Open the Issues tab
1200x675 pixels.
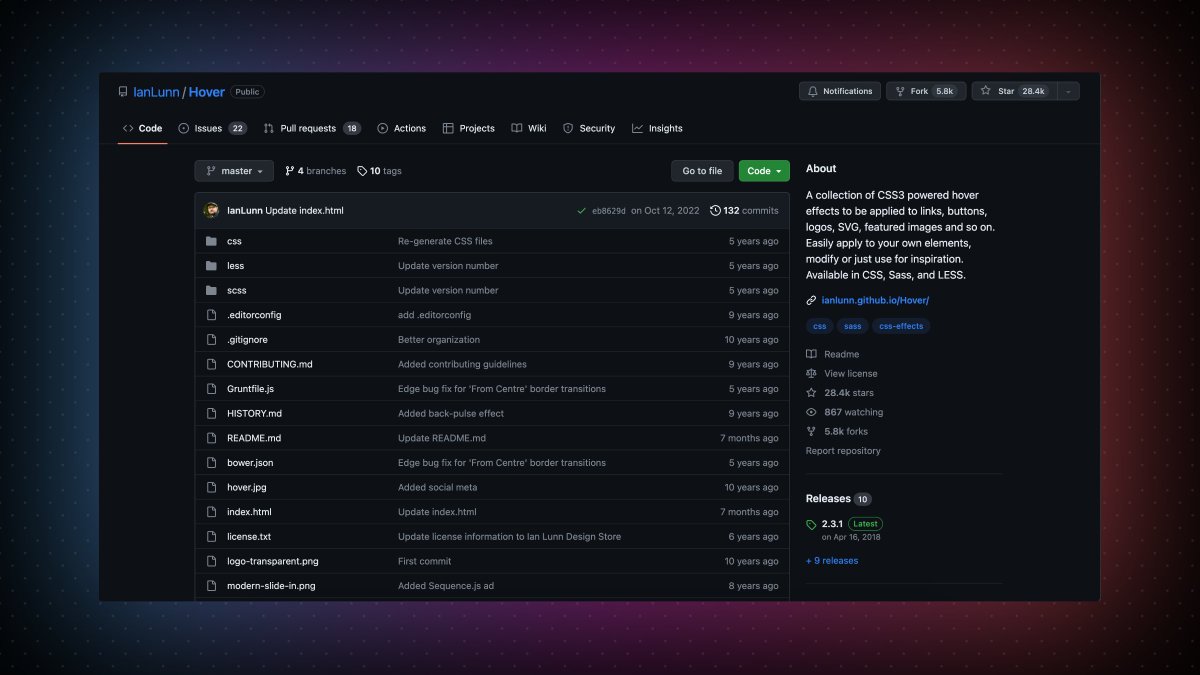tap(212, 128)
